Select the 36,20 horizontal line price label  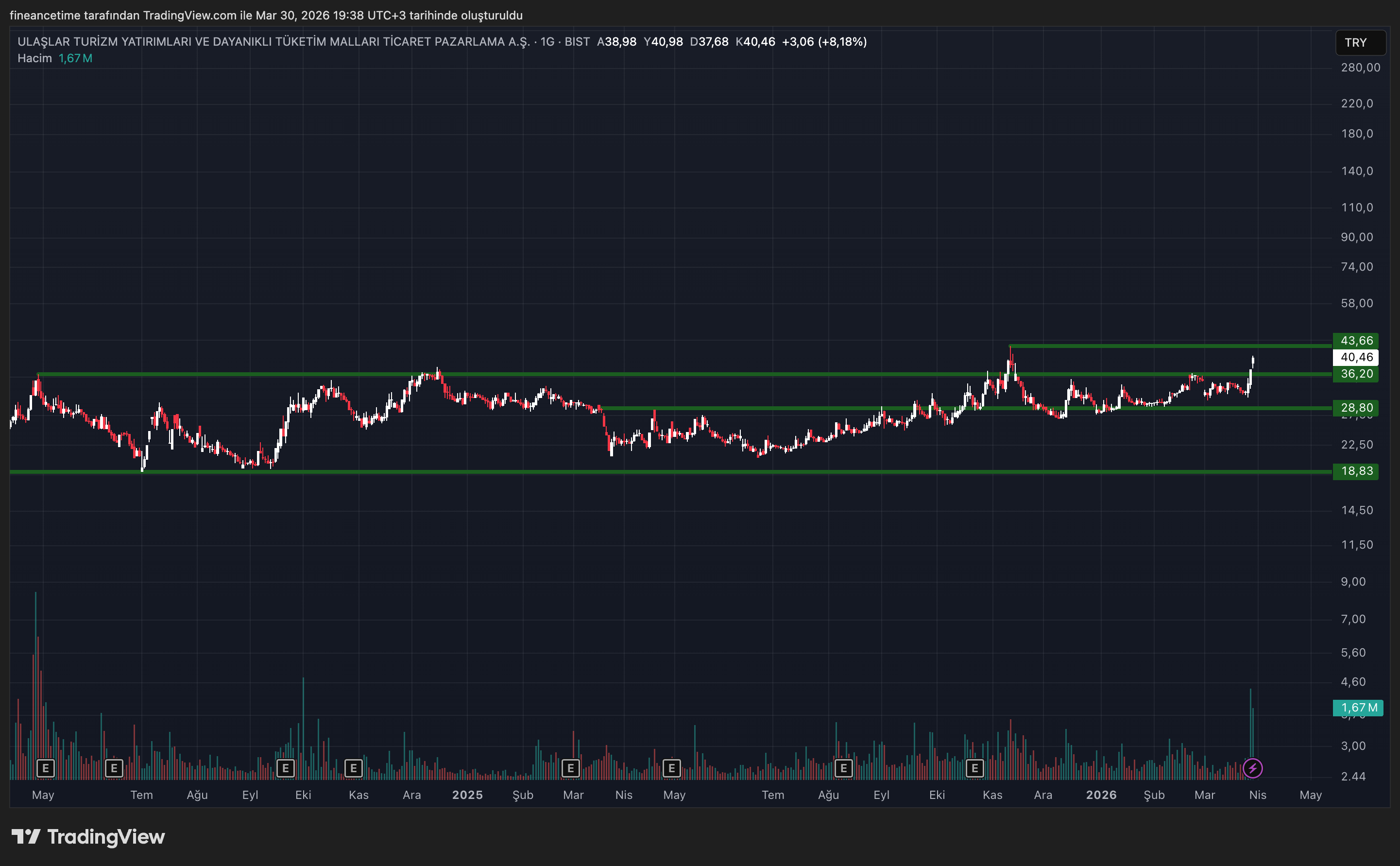point(1356,374)
